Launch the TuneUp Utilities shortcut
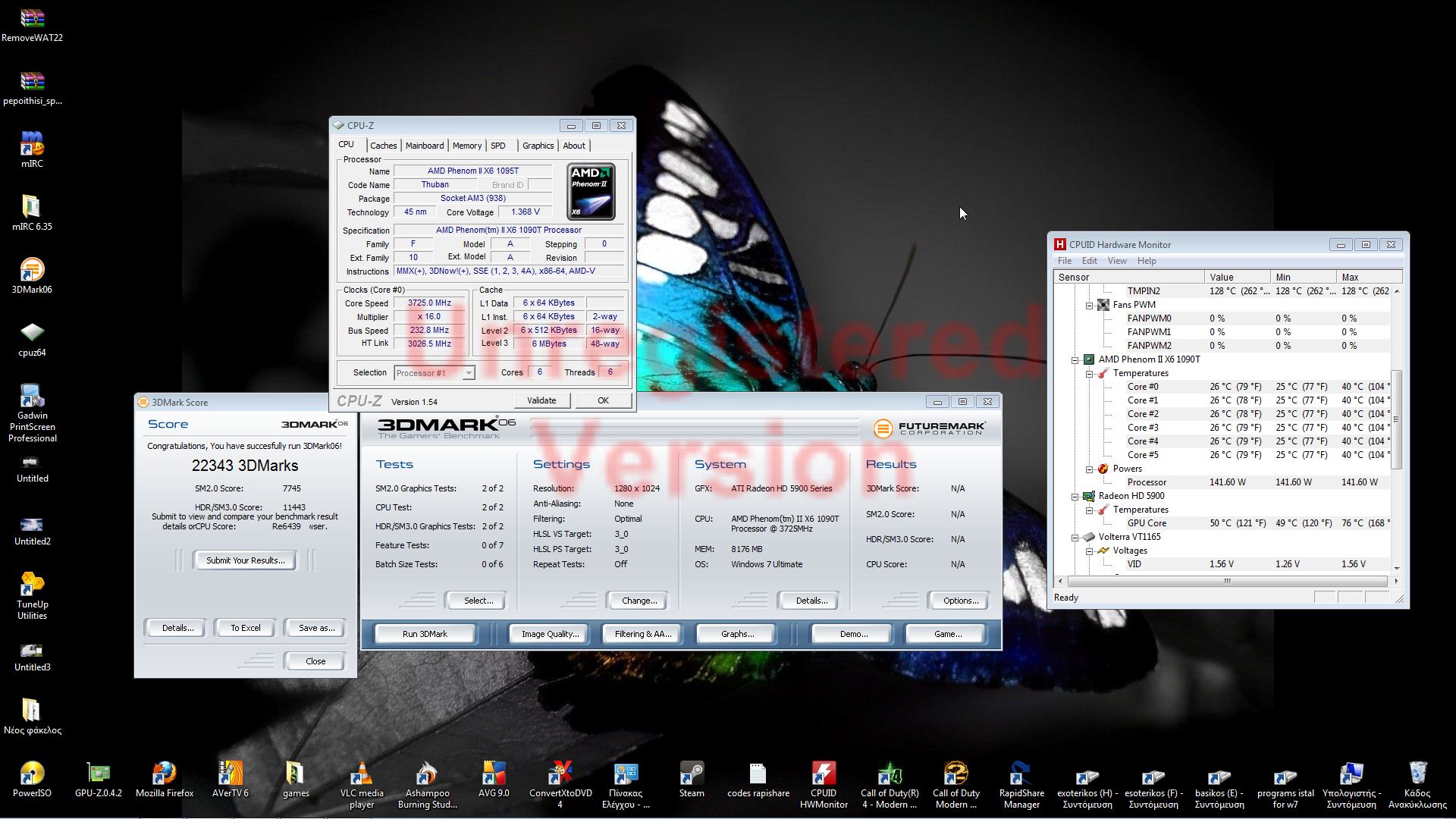 point(32,596)
